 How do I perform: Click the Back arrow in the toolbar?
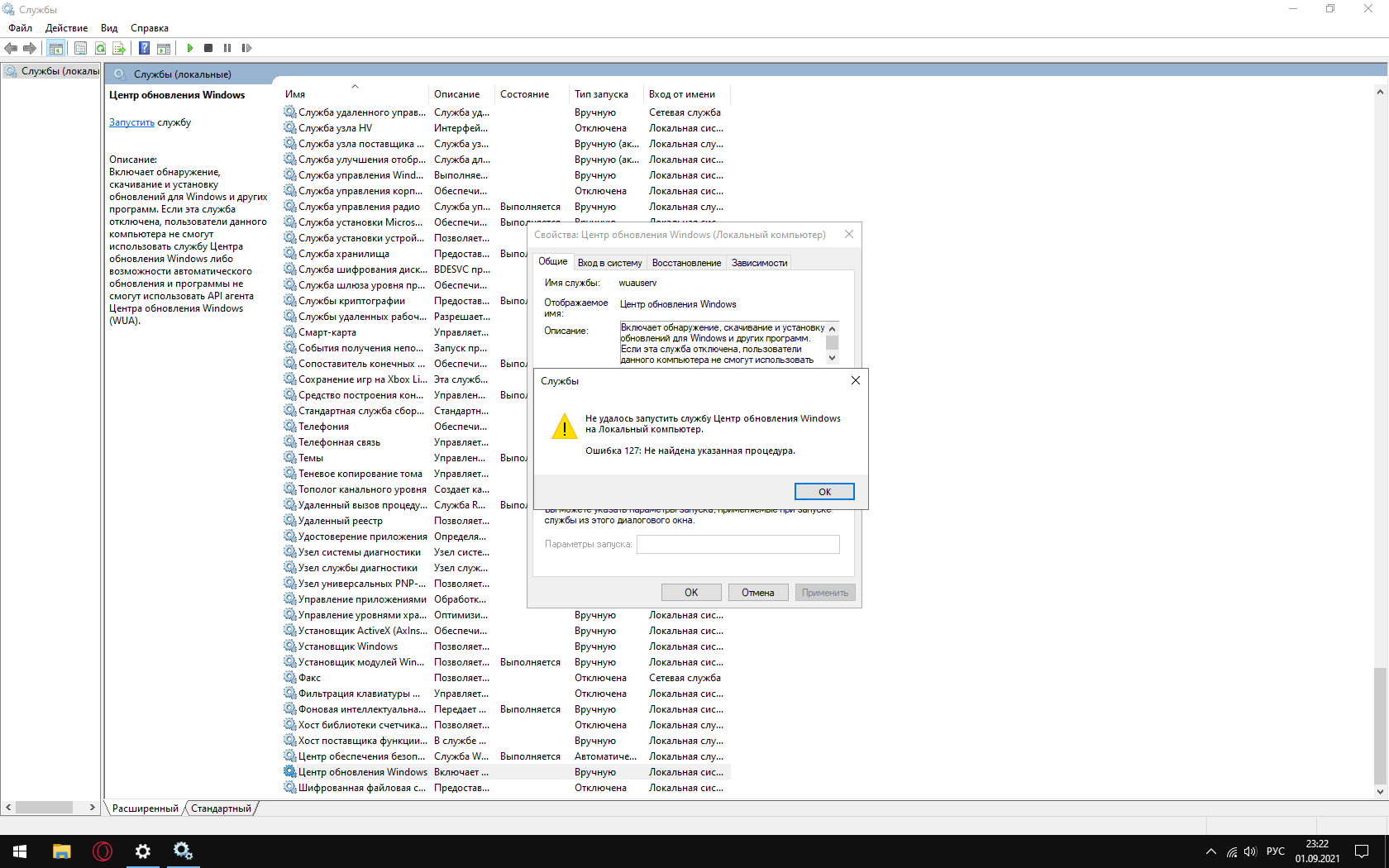click(11, 48)
